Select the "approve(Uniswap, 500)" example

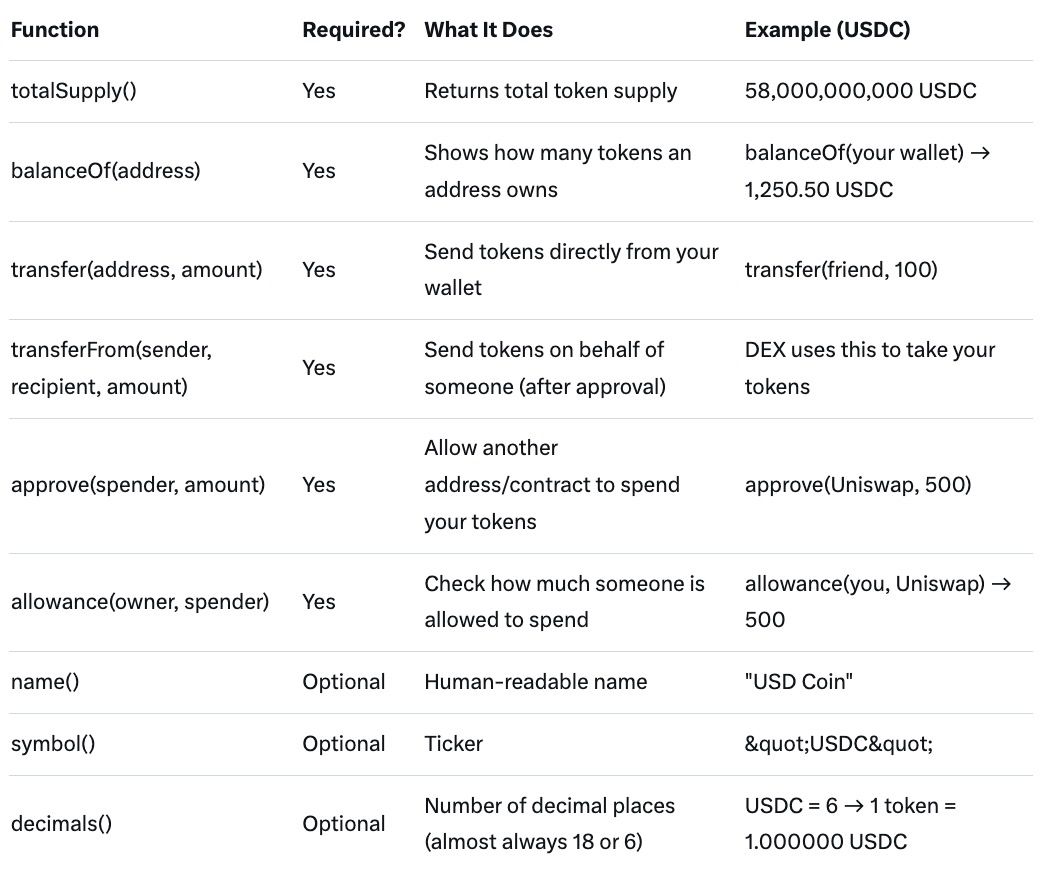[858, 485]
